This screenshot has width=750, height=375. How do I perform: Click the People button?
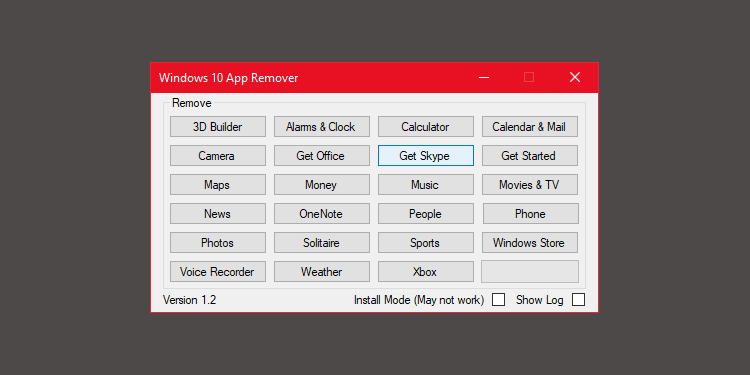click(426, 214)
